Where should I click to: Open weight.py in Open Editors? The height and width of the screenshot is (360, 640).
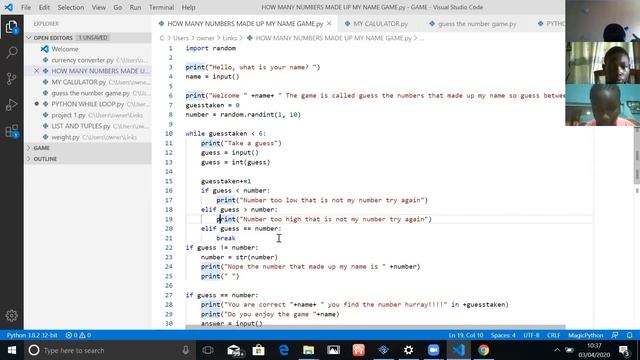pos(88,137)
